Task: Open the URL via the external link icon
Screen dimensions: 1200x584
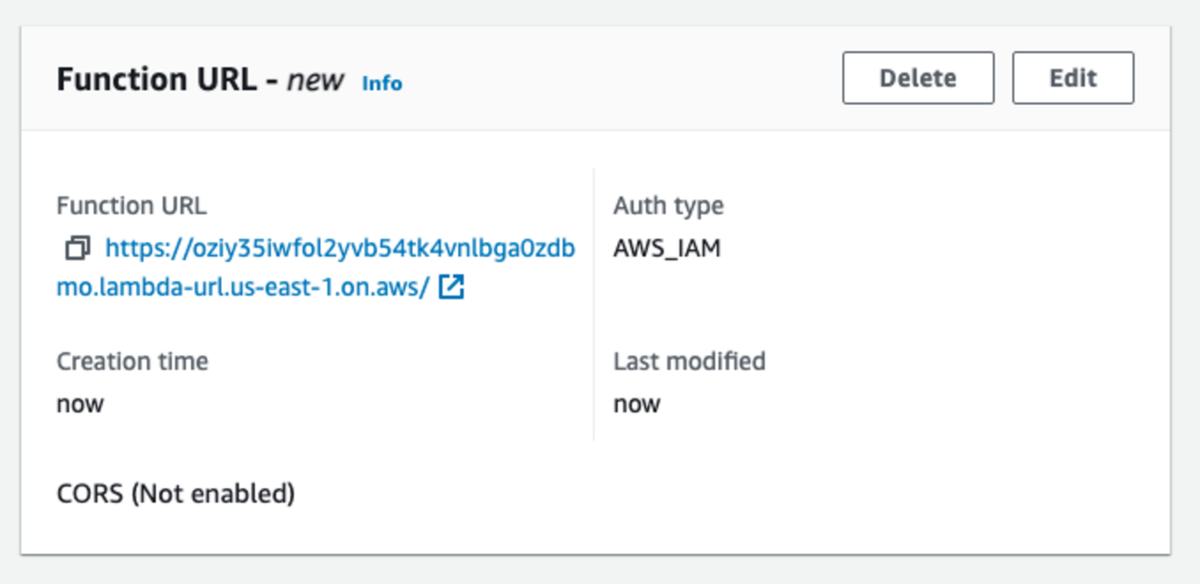Action: pos(451,288)
